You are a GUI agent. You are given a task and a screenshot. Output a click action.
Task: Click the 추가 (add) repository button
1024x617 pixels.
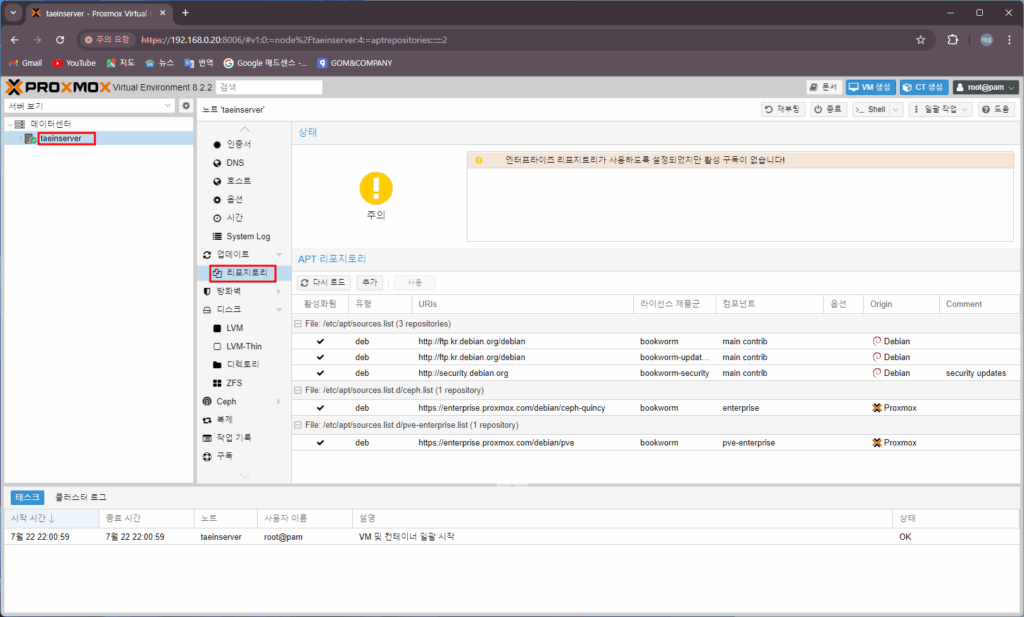(370, 283)
